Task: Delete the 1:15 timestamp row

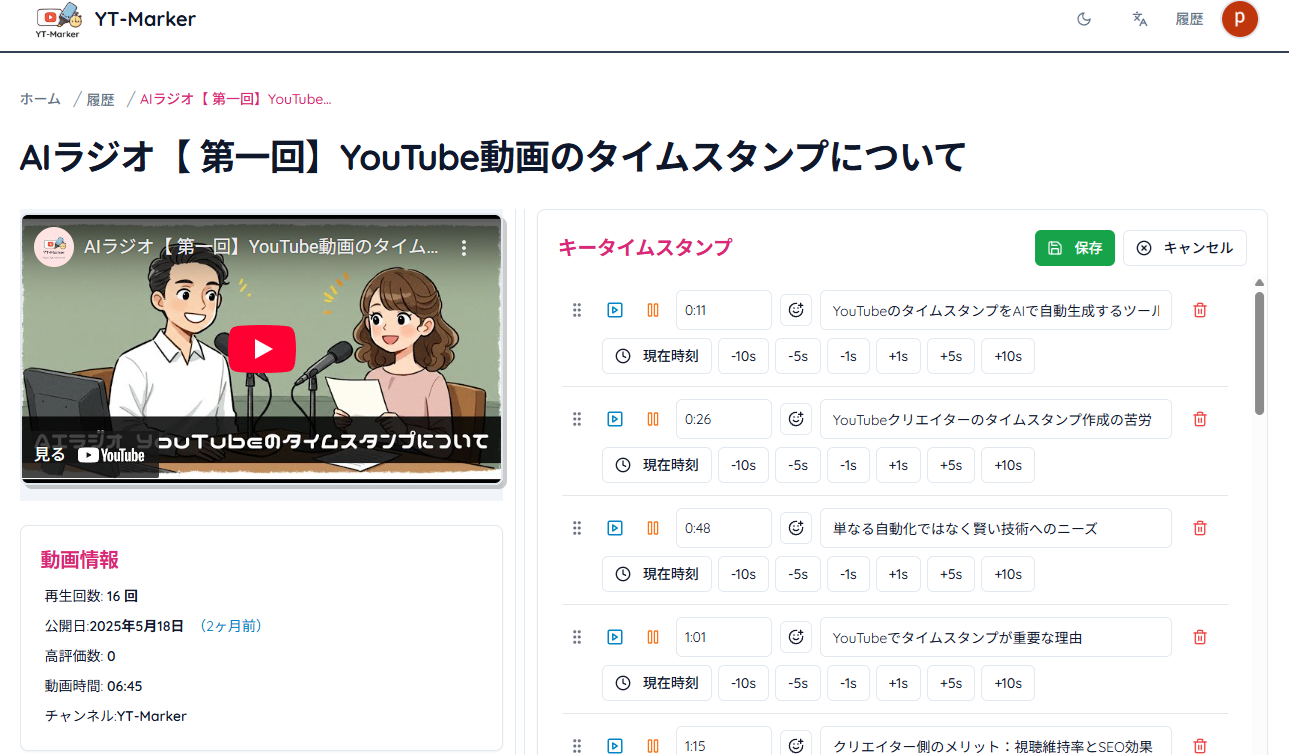Action: coord(1200,745)
